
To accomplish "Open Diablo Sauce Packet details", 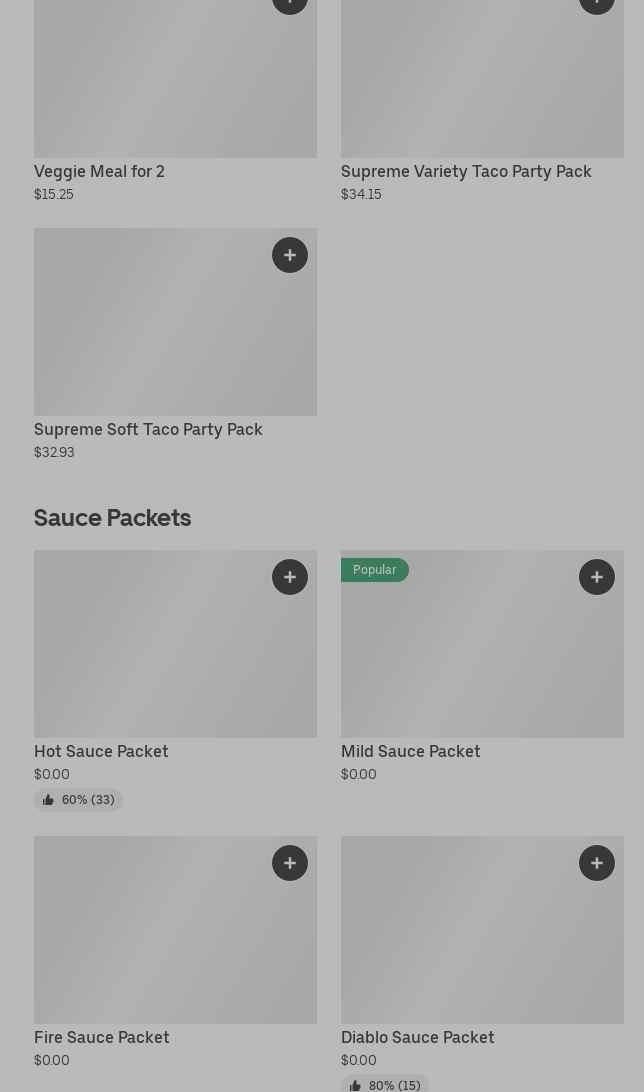I will [x=417, y=1037].
